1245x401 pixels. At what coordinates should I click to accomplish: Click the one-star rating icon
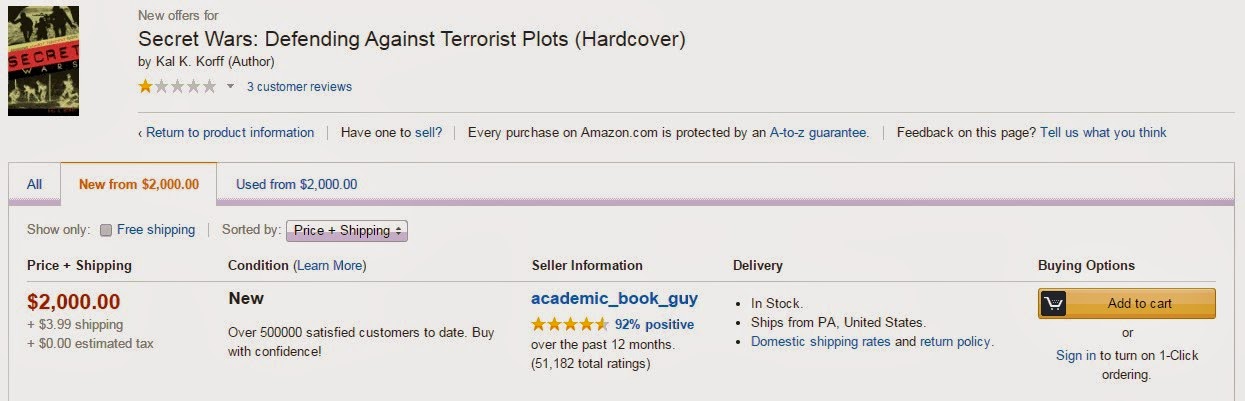coord(176,86)
